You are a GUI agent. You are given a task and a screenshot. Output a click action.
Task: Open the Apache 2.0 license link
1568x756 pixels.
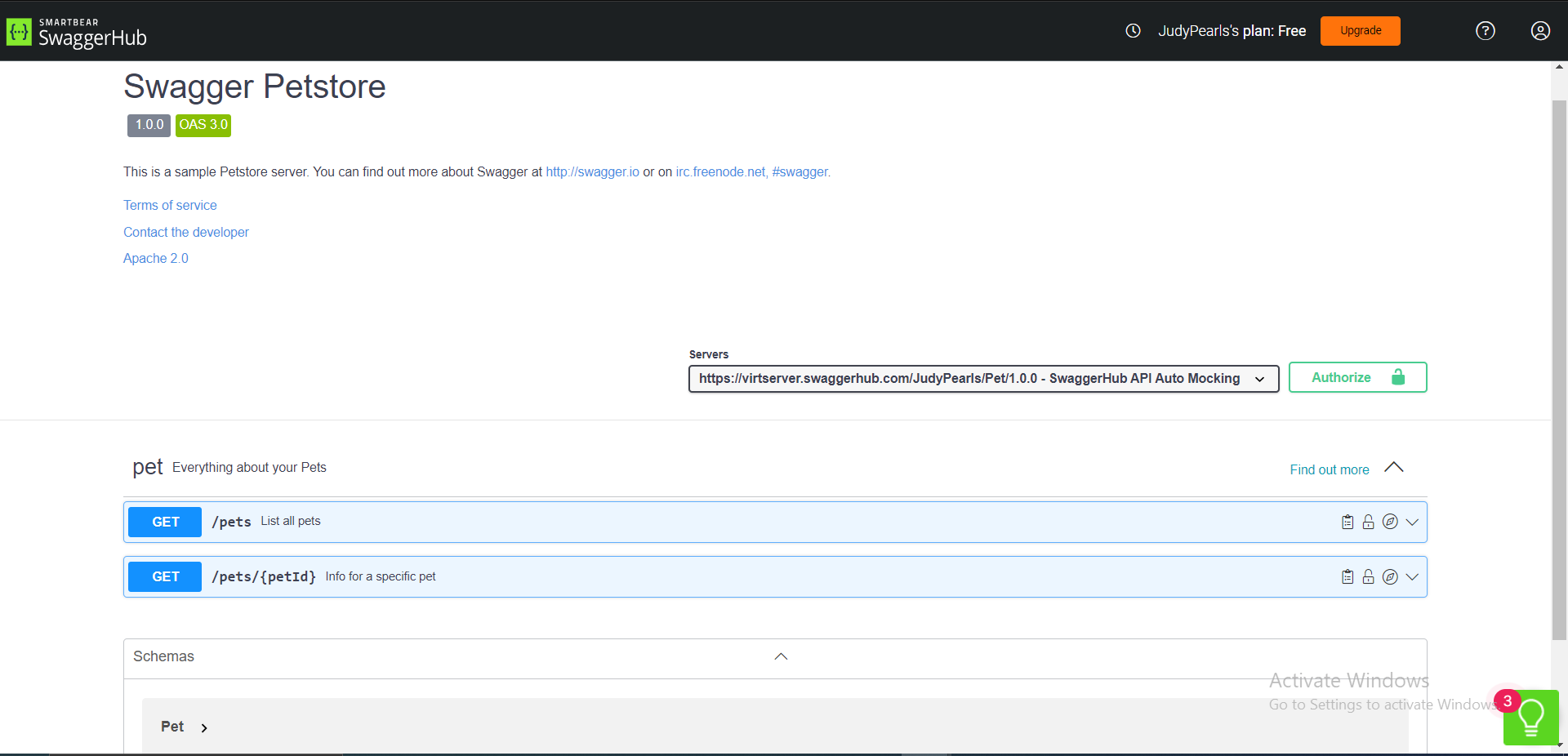click(x=155, y=259)
